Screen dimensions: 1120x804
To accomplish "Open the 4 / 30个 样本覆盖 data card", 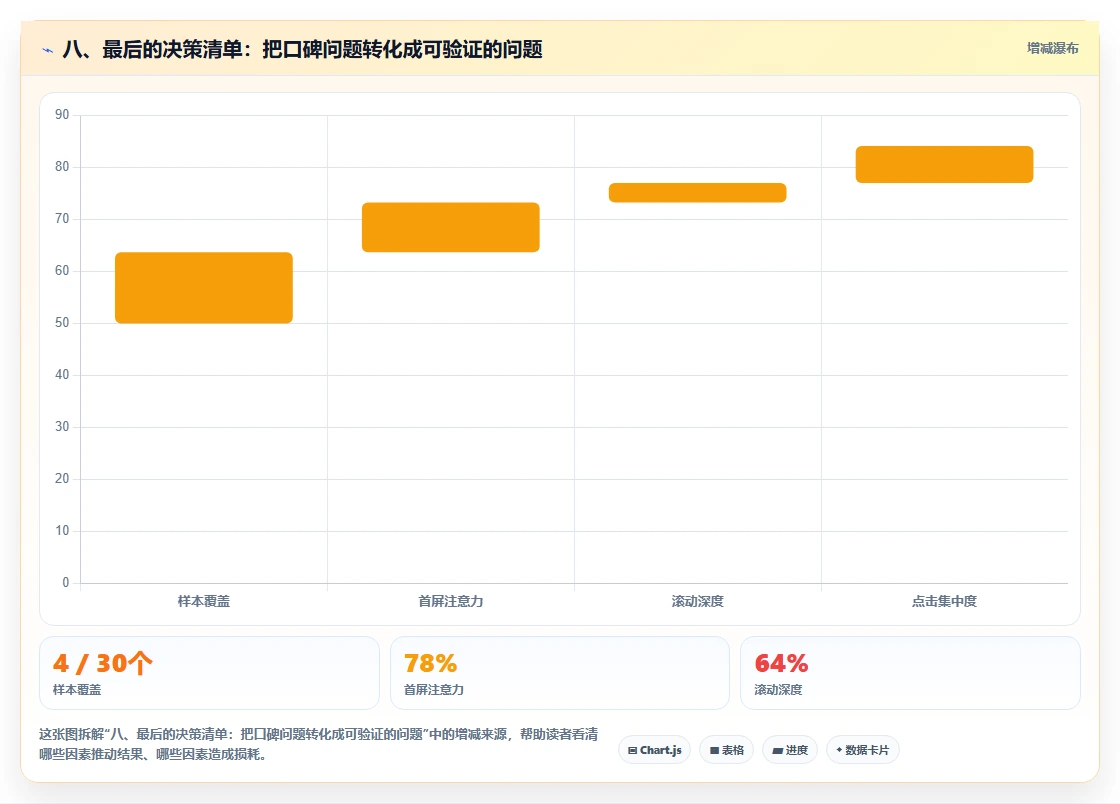I will [209, 673].
